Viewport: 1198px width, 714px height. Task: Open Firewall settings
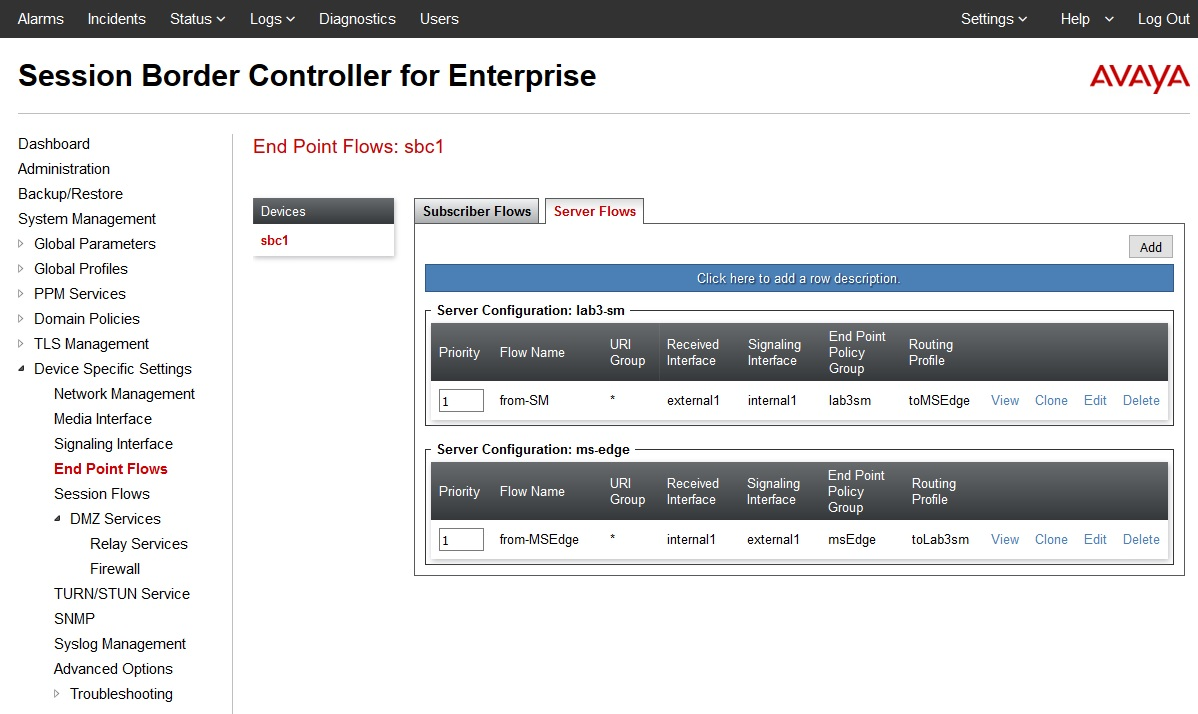(115, 569)
